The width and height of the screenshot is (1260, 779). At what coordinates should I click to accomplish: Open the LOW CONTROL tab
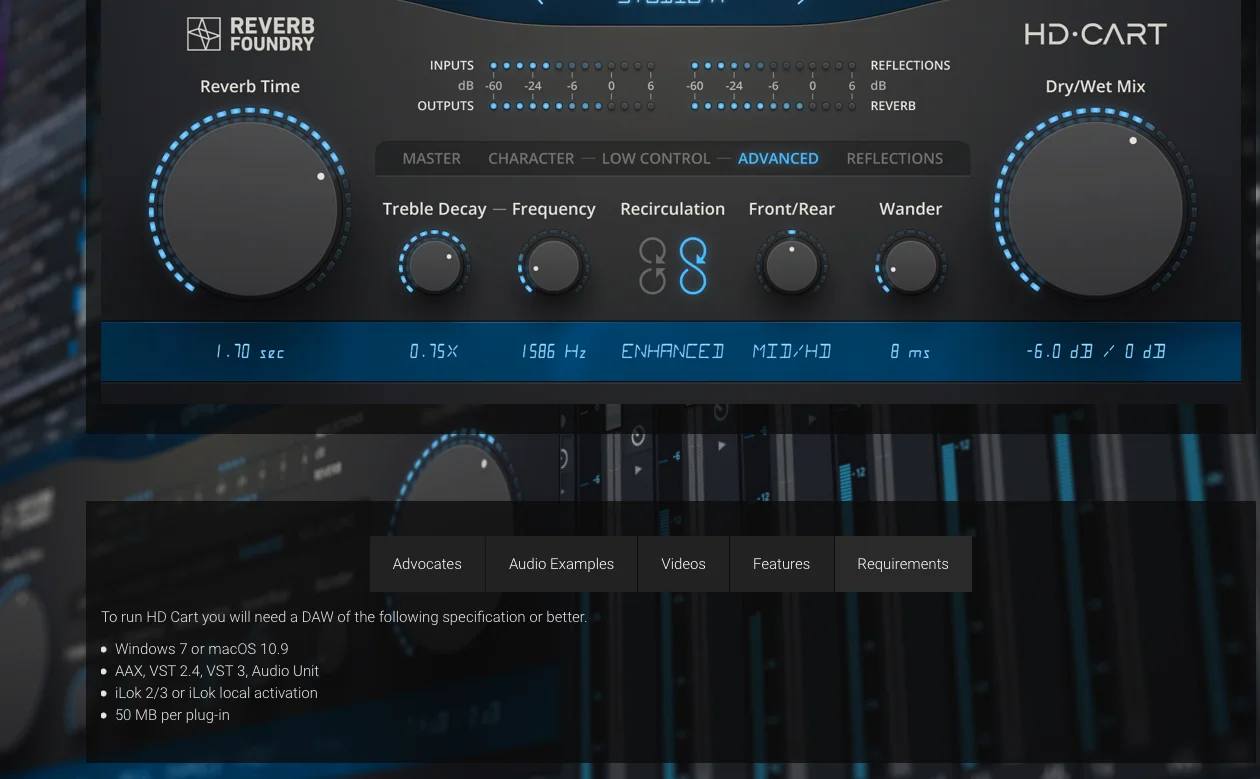656,158
